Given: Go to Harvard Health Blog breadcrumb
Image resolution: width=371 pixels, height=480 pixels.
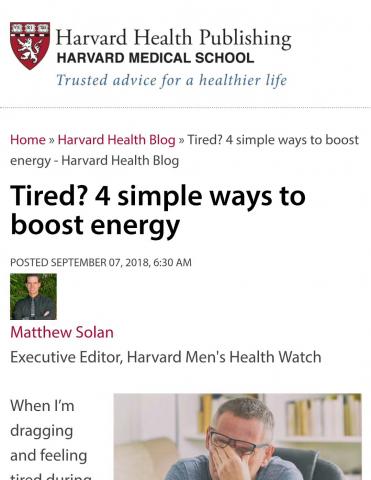Looking at the screenshot, I should (x=116, y=140).
